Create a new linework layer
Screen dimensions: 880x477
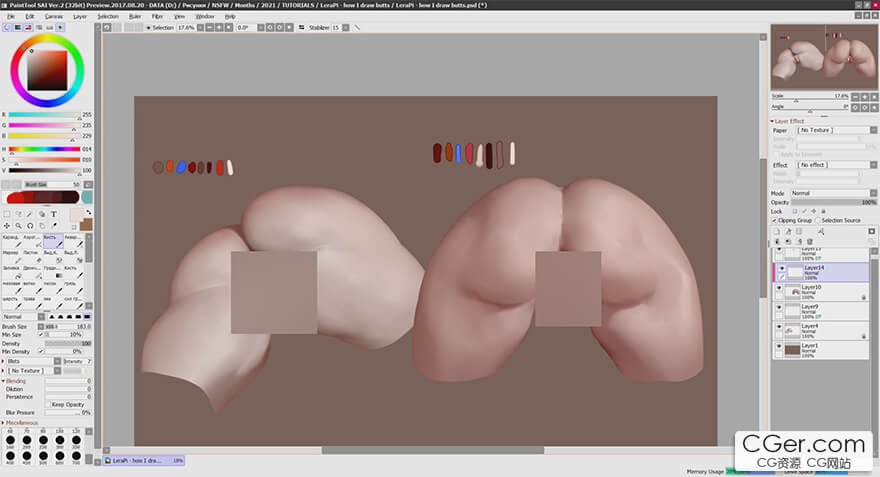pos(788,231)
